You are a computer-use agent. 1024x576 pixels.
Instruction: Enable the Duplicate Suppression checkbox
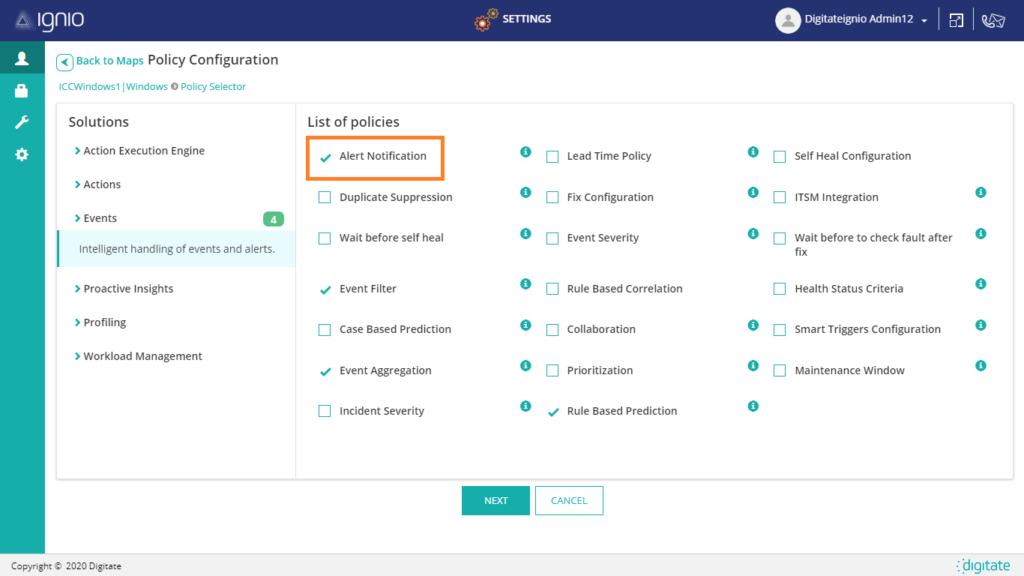click(x=324, y=198)
